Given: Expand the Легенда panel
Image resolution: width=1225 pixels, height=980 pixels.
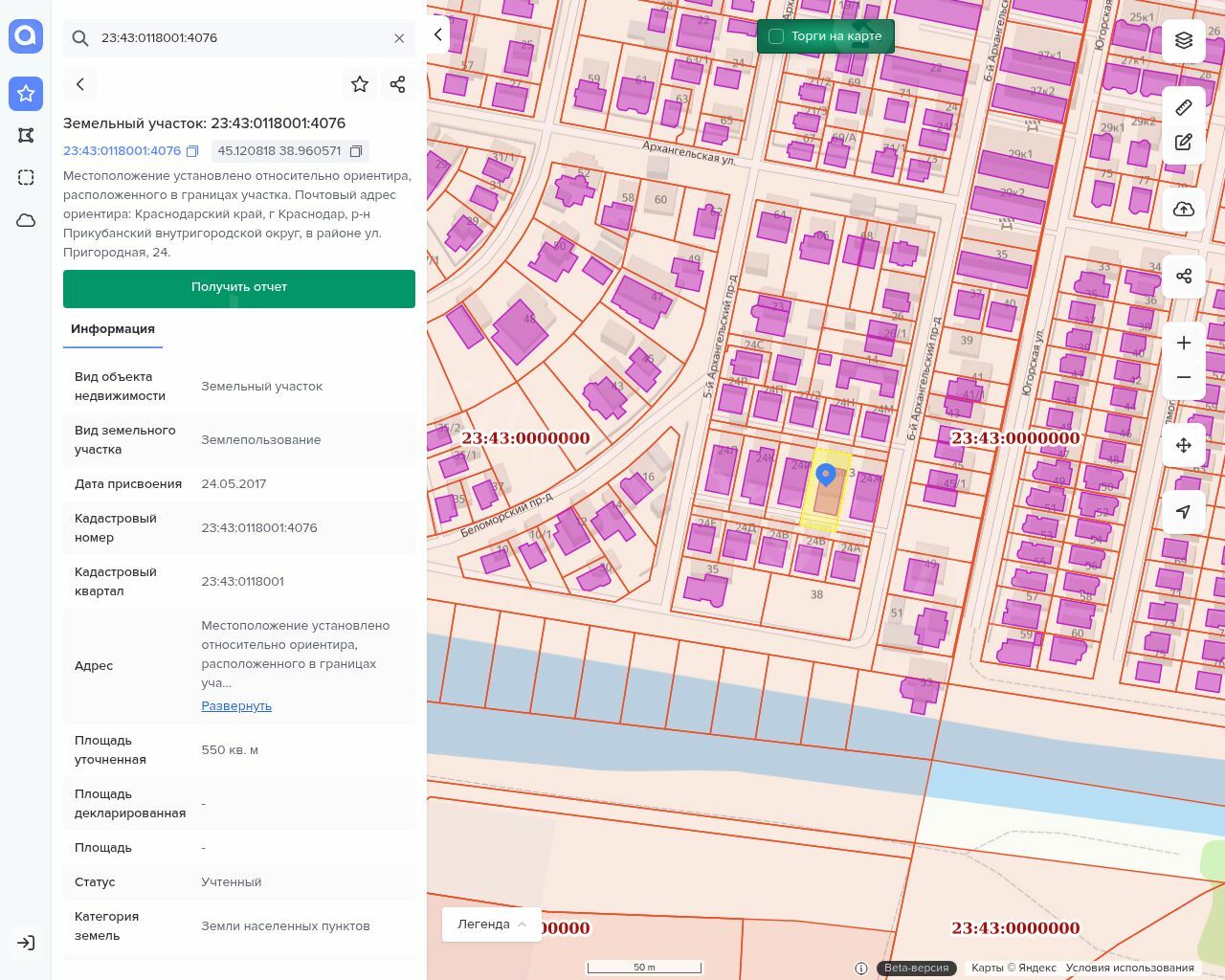Looking at the screenshot, I should click(492, 924).
